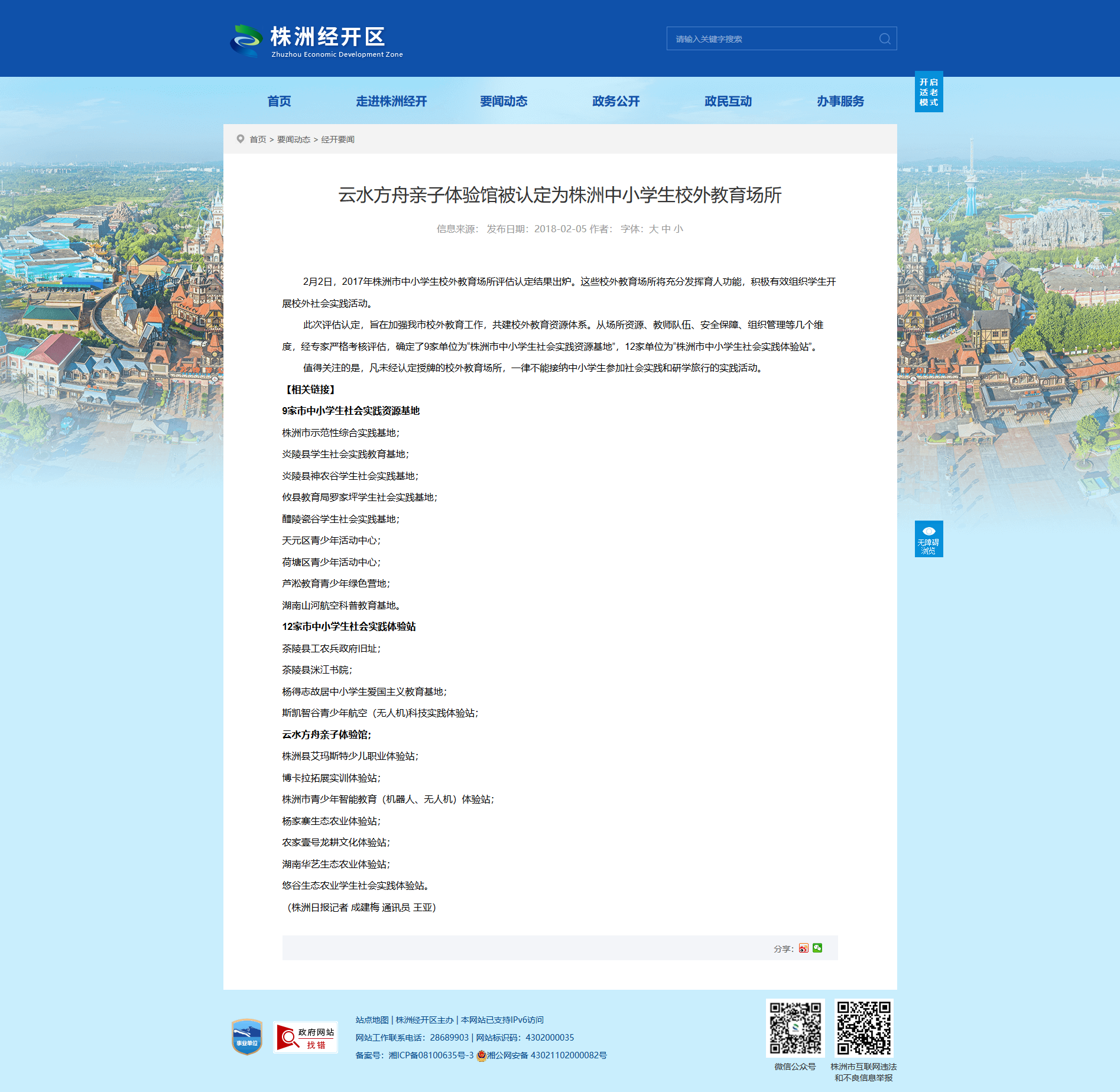The height and width of the screenshot is (1092, 1120).
Task: Click the 湘公网安备 police emblem
Action: pos(481,1055)
